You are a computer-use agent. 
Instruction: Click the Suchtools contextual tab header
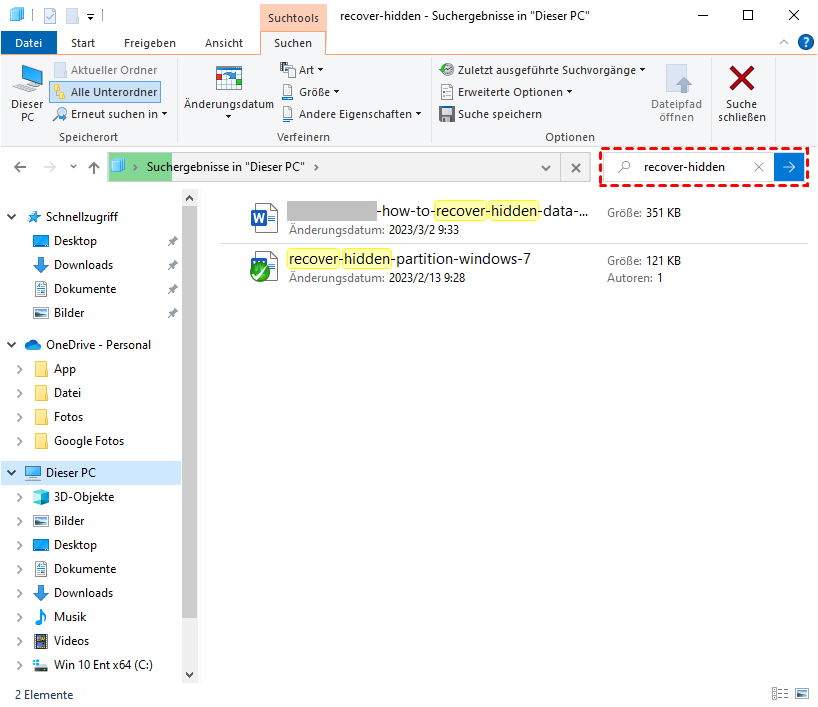(293, 18)
